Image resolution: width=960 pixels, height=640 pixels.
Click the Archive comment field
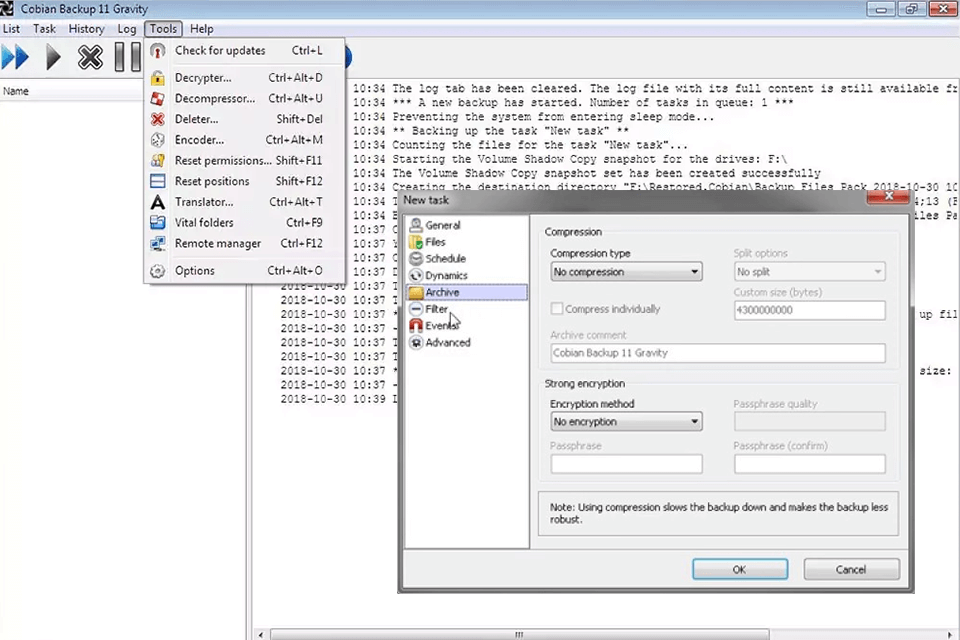point(718,353)
